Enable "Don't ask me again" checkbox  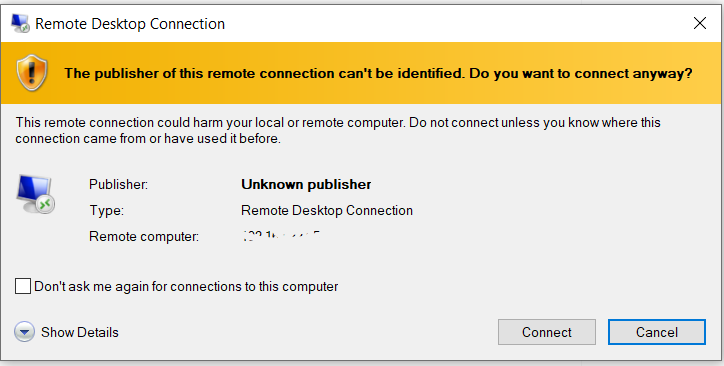pyautogui.click(x=23, y=286)
